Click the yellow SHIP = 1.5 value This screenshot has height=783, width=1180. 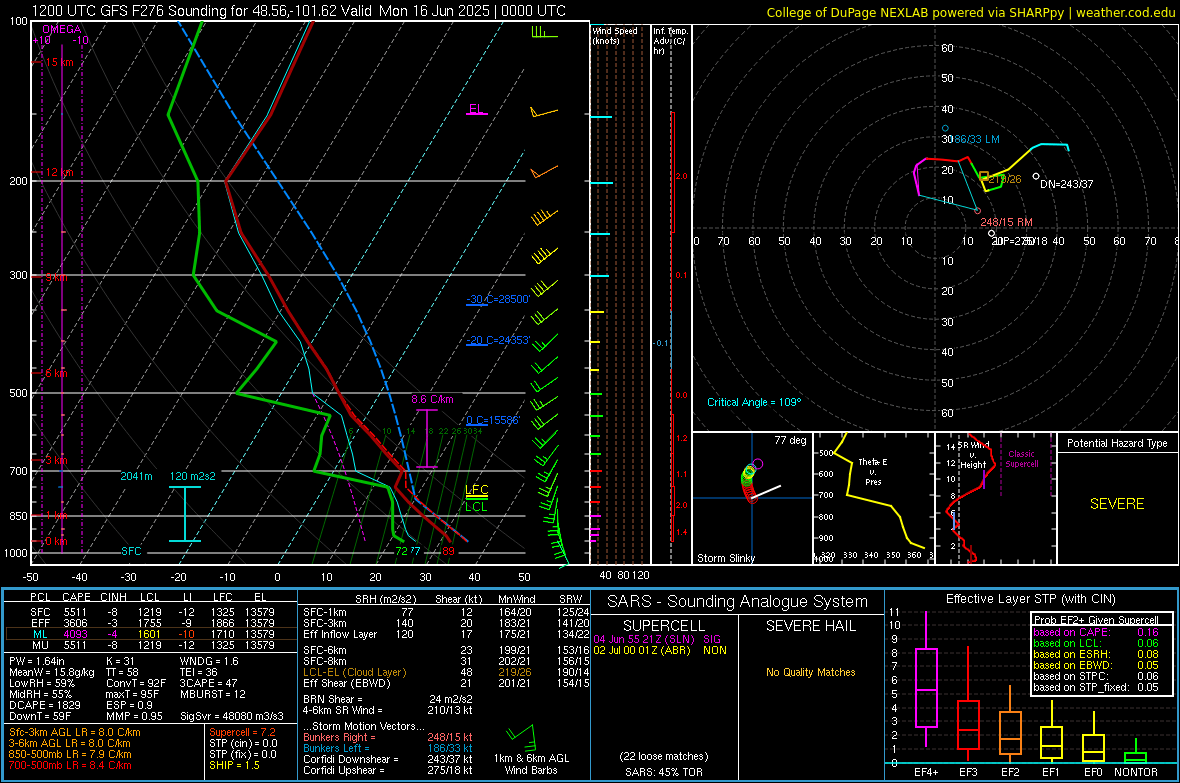click(x=234, y=765)
